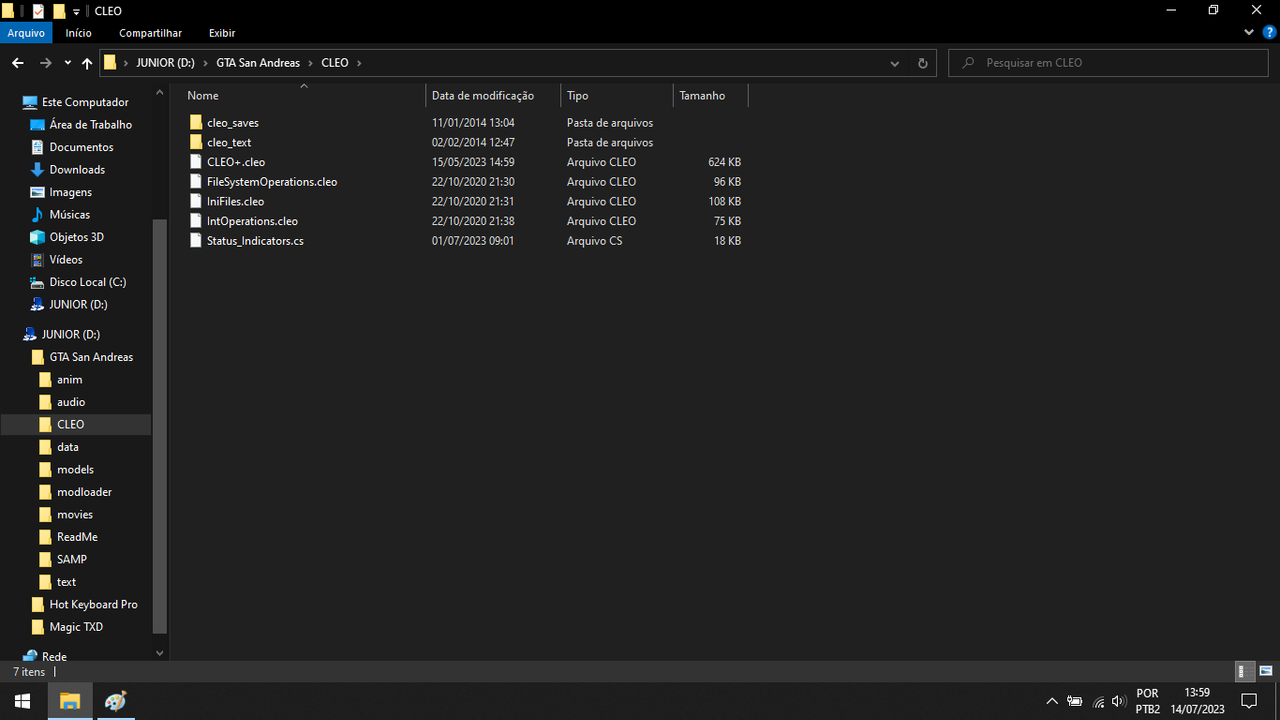Click JUNIOR (D:) in the address breadcrumb

coord(165,63)
